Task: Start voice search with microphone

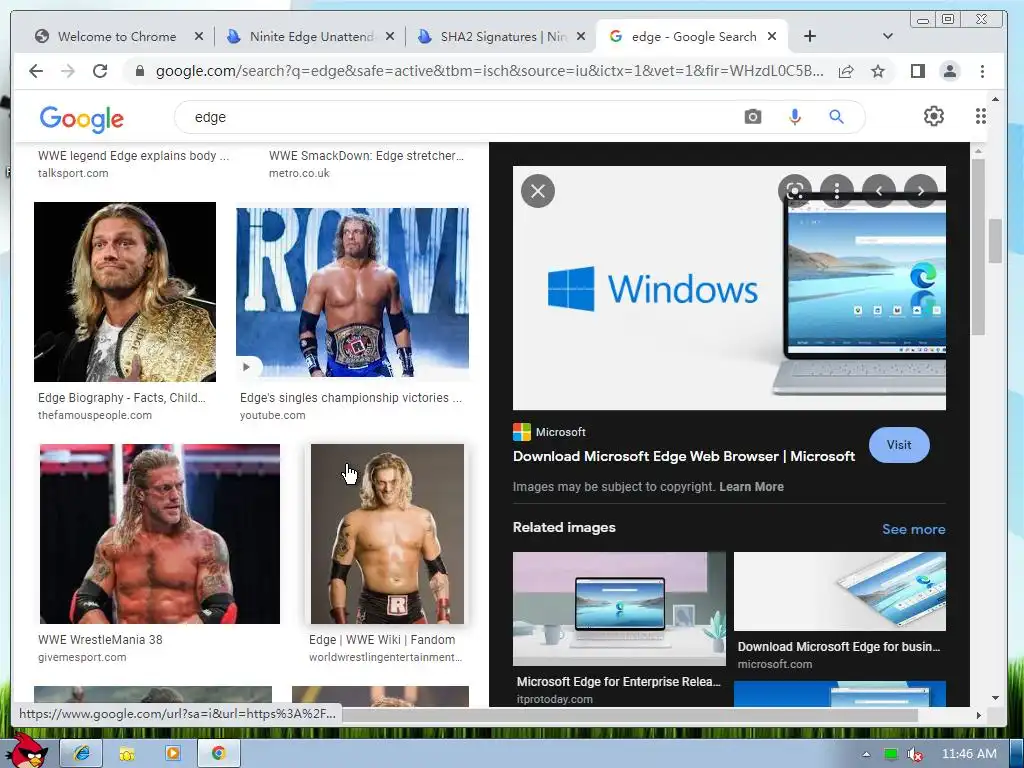Action: [795, 117]
